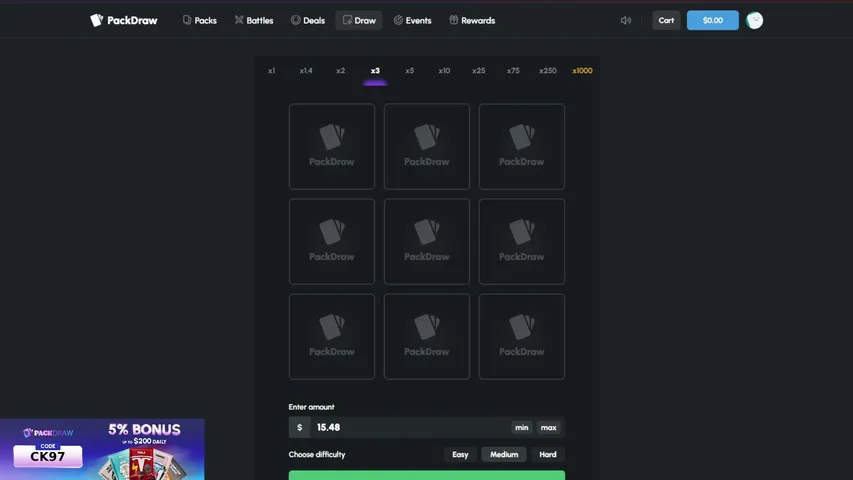Image resolution: width=853 pixels, height=480 pixels.
Task: Flip the top-right PackDraw card
Action: point(522,146)
